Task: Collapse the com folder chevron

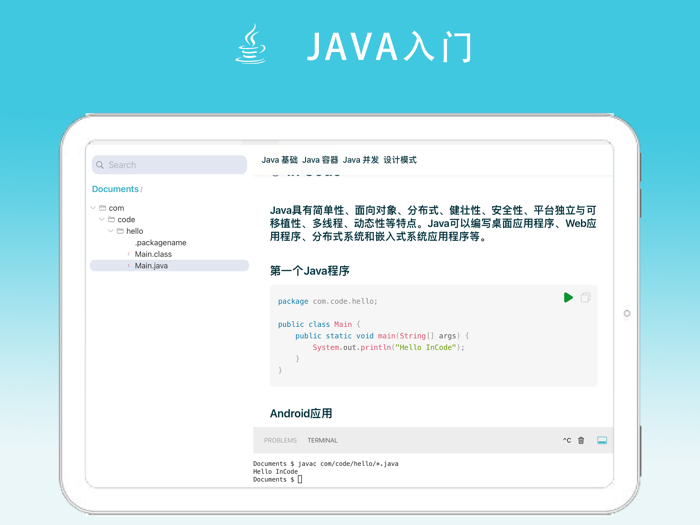Action: coord(93,208)
